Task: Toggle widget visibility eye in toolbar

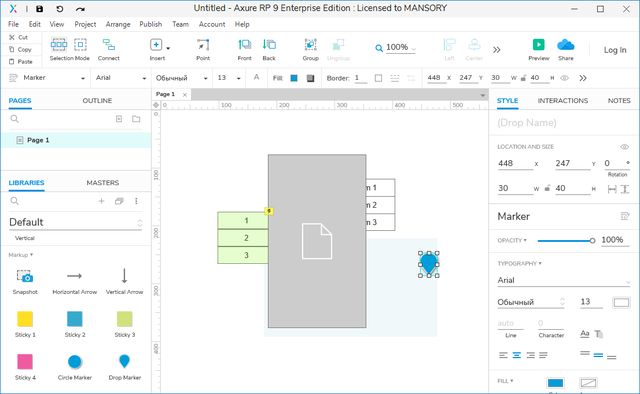Action: click(564, 78)
